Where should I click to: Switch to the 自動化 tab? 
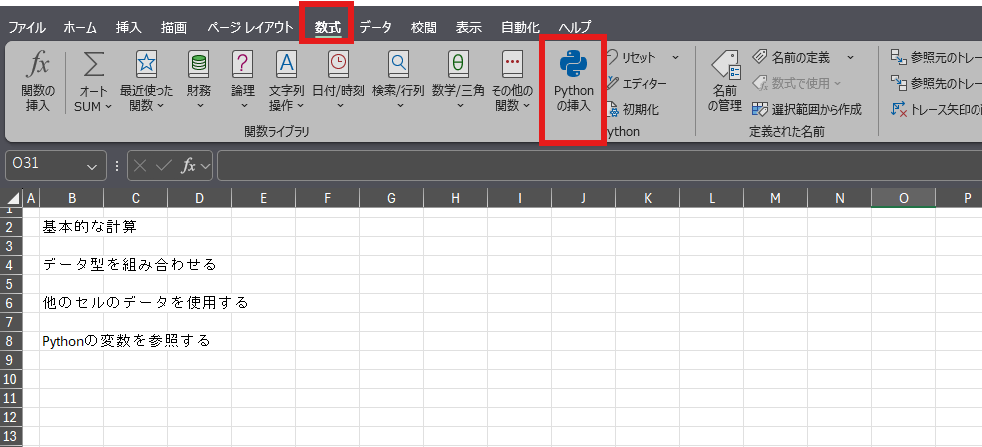[x=520, y=27]
